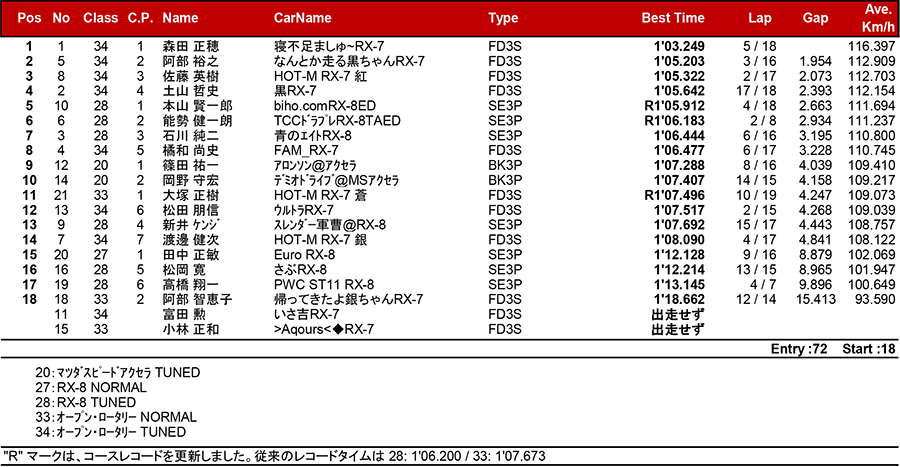Click the Pos column header
The height and width of the screenshot is (467, 900).
29,19
